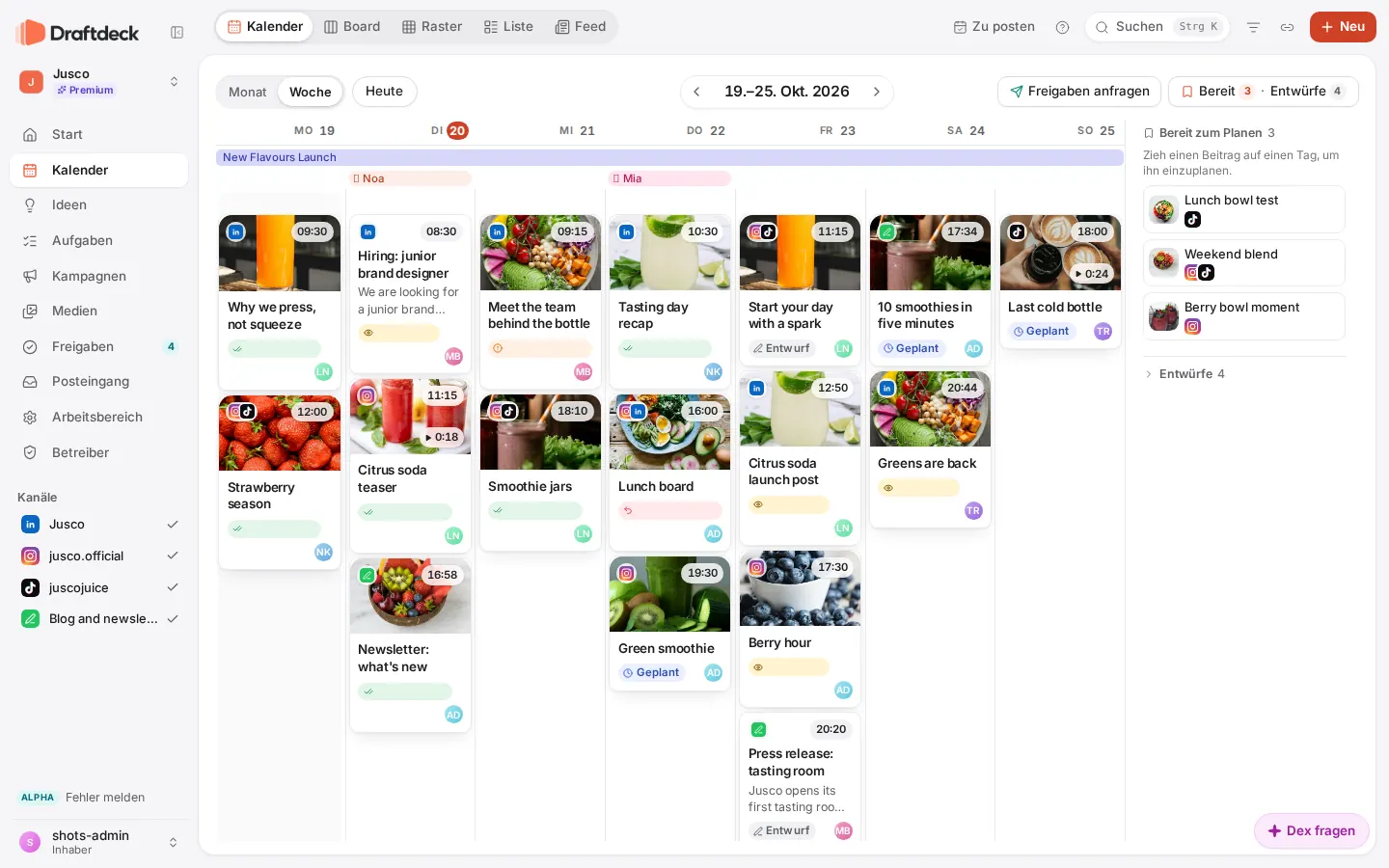Collapse the sidebar with the panel icon
The height and width of the screenshot is (868, 1389).
(177, 33)
